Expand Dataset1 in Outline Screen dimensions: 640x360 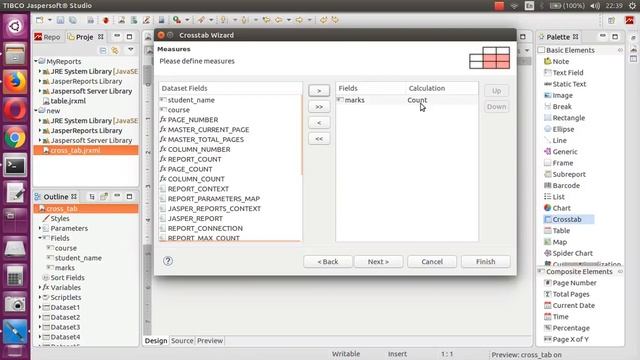click(40, 307)
